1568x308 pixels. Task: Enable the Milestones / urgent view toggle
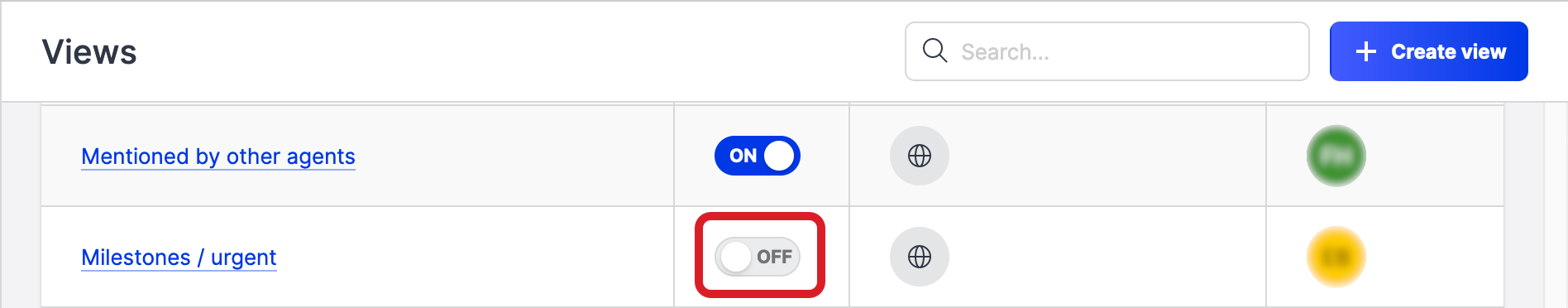757,257
